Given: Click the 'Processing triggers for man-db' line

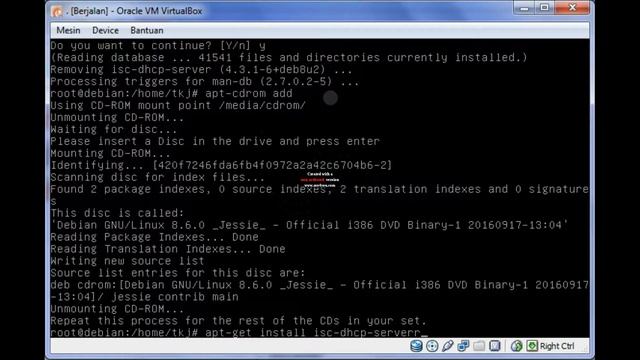Looking at the screenshot, I should tap(204, 82).
